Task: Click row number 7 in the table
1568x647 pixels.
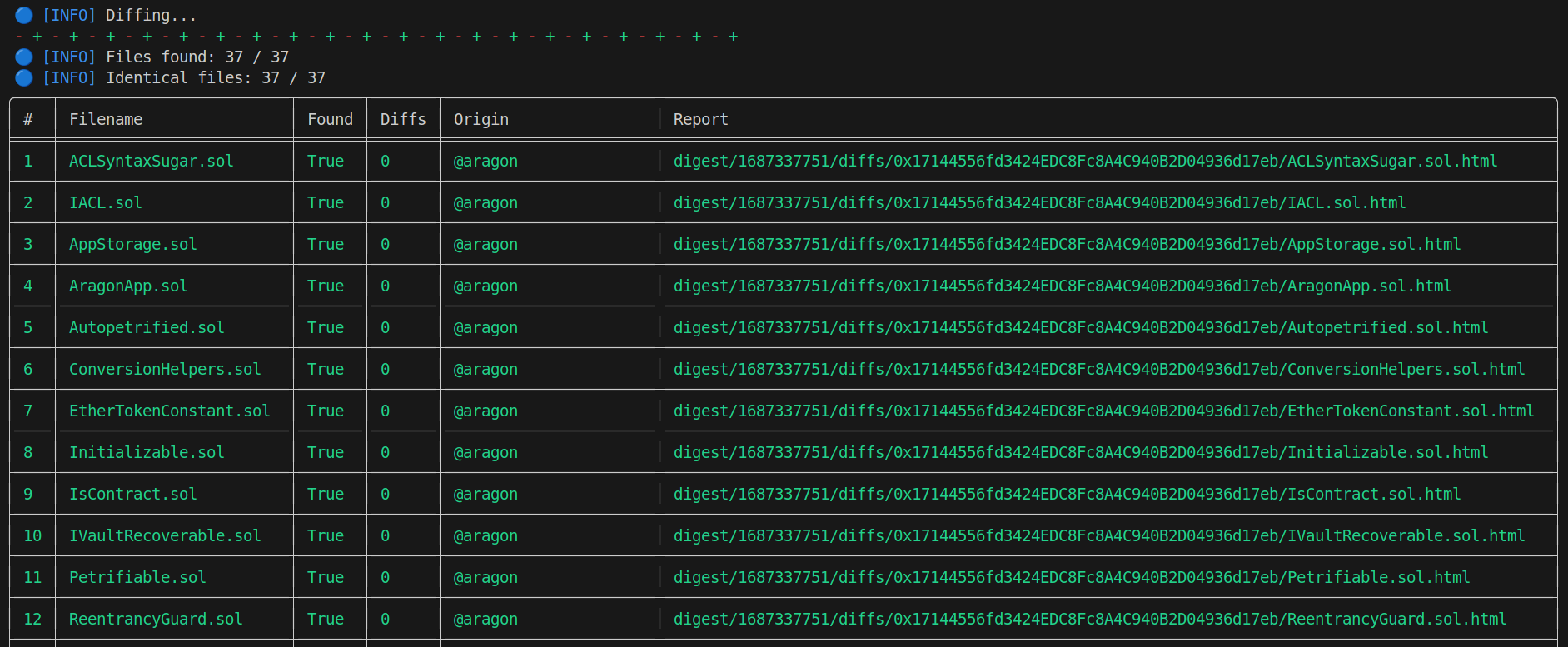Action: click(28, 411)
